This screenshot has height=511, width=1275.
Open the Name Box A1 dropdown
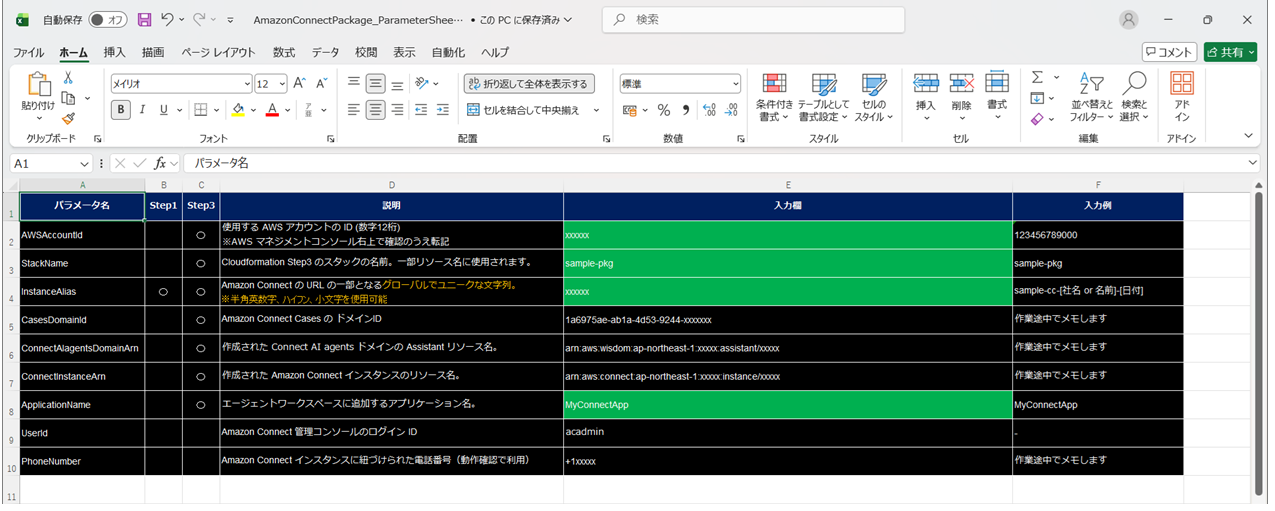pyautogui.click(x=84, y=163)
